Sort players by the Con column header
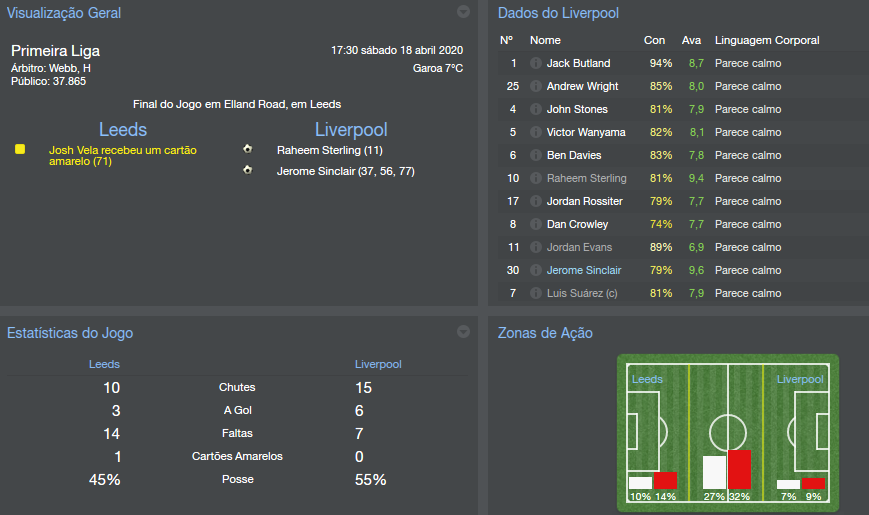The height and width of the screenshot is (515, 869). pyautogui.click(x=654, y=40)
